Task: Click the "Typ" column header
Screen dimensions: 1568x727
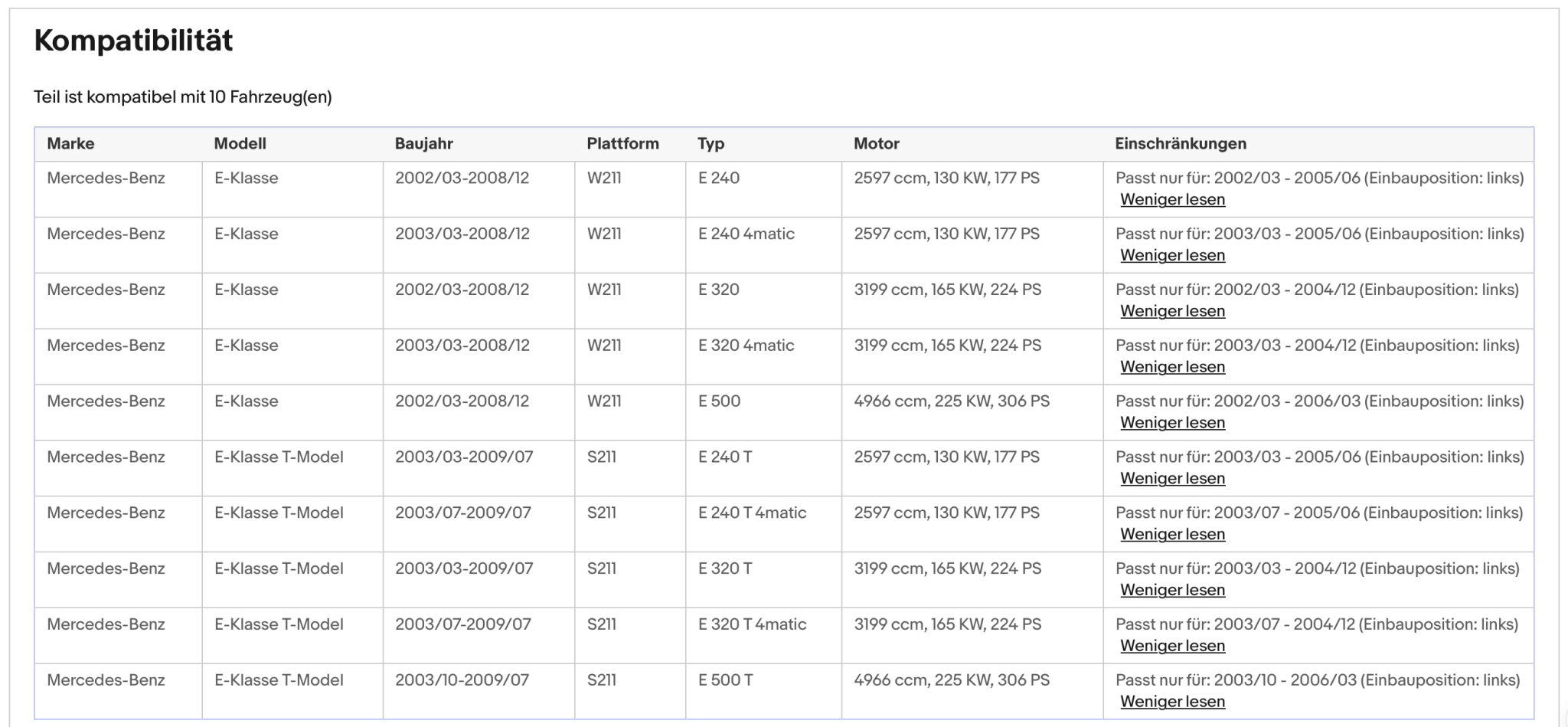Action: pos(711,144)
